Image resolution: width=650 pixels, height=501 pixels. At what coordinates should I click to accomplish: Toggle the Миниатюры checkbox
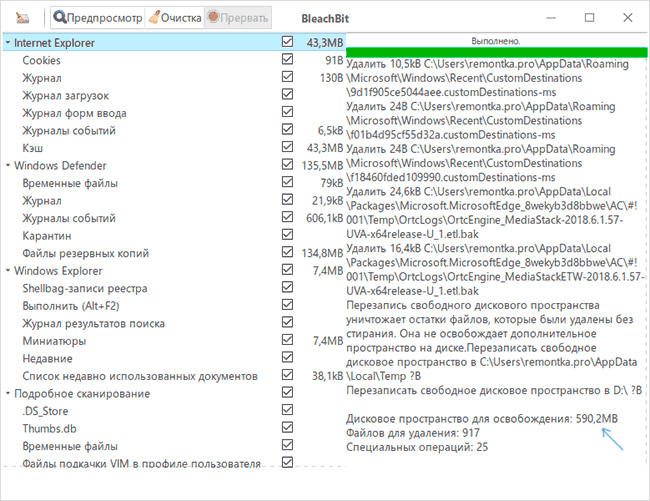(287, 340)
